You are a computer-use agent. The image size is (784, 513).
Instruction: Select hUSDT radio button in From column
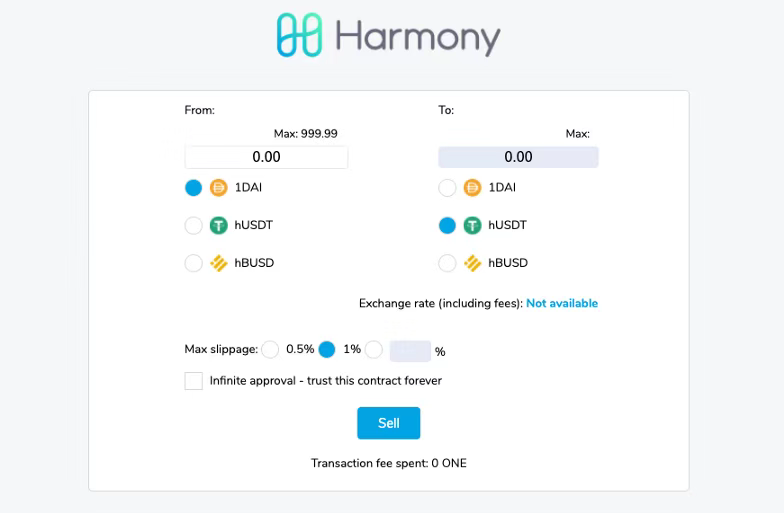click(x=194, y=226)
